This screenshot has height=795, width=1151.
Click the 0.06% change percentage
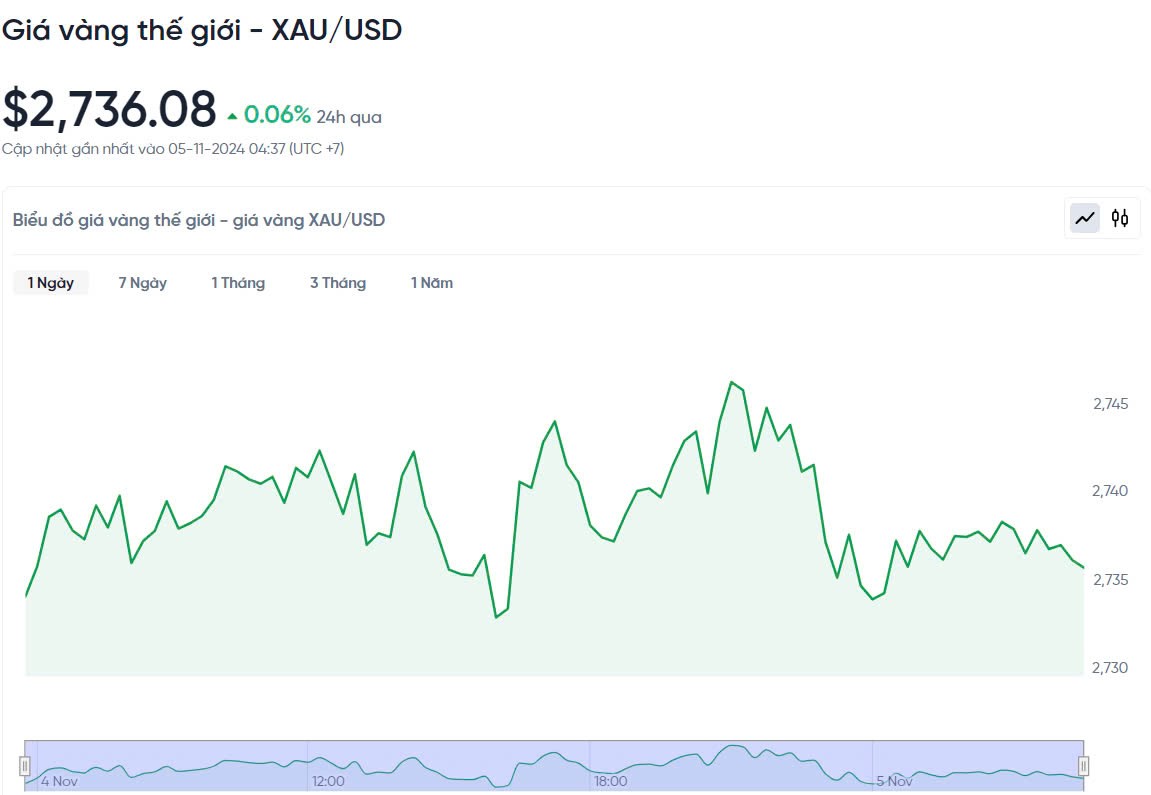pyautogui.click(x=277, y=115)
